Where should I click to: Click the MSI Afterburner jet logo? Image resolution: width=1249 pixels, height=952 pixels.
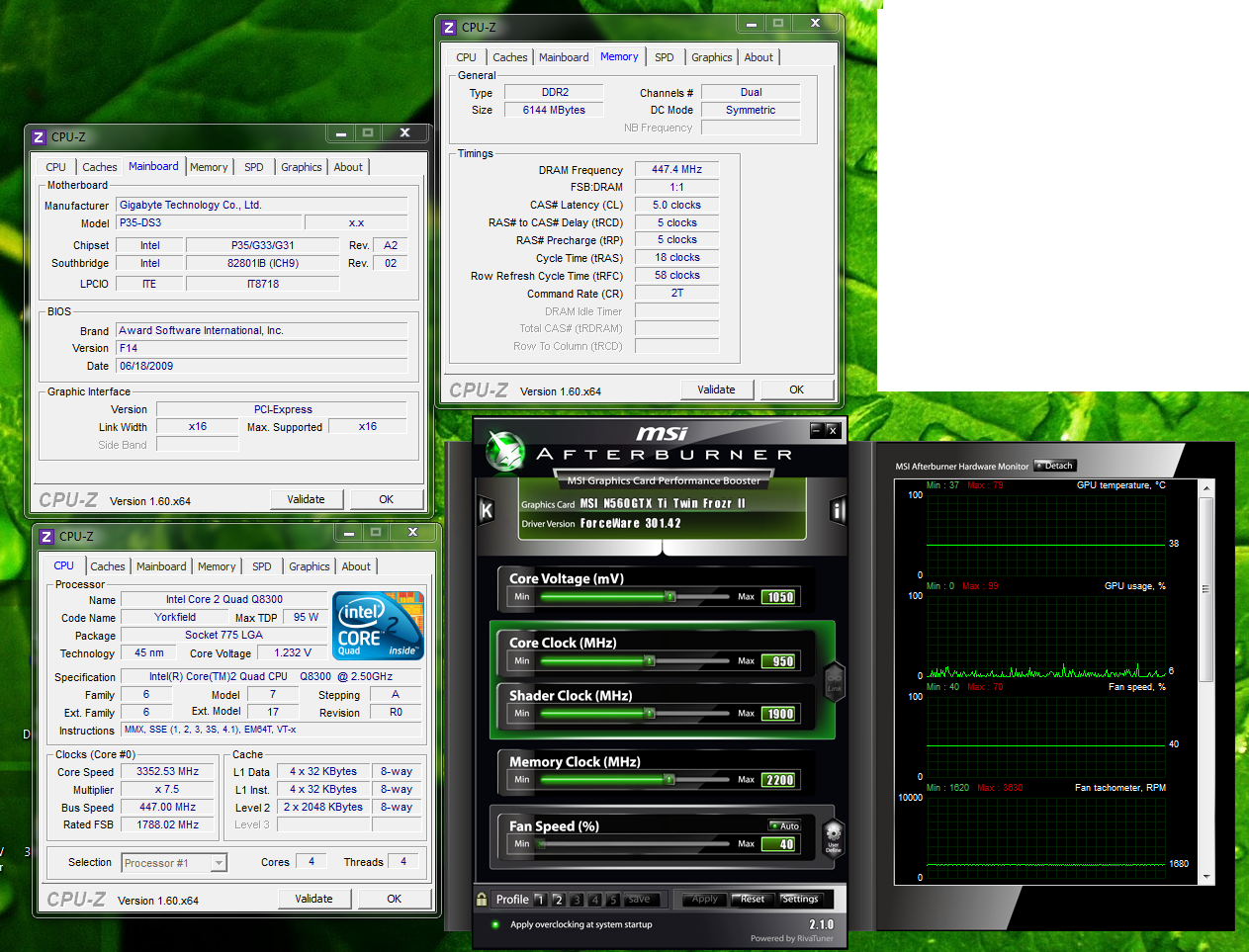506,452
